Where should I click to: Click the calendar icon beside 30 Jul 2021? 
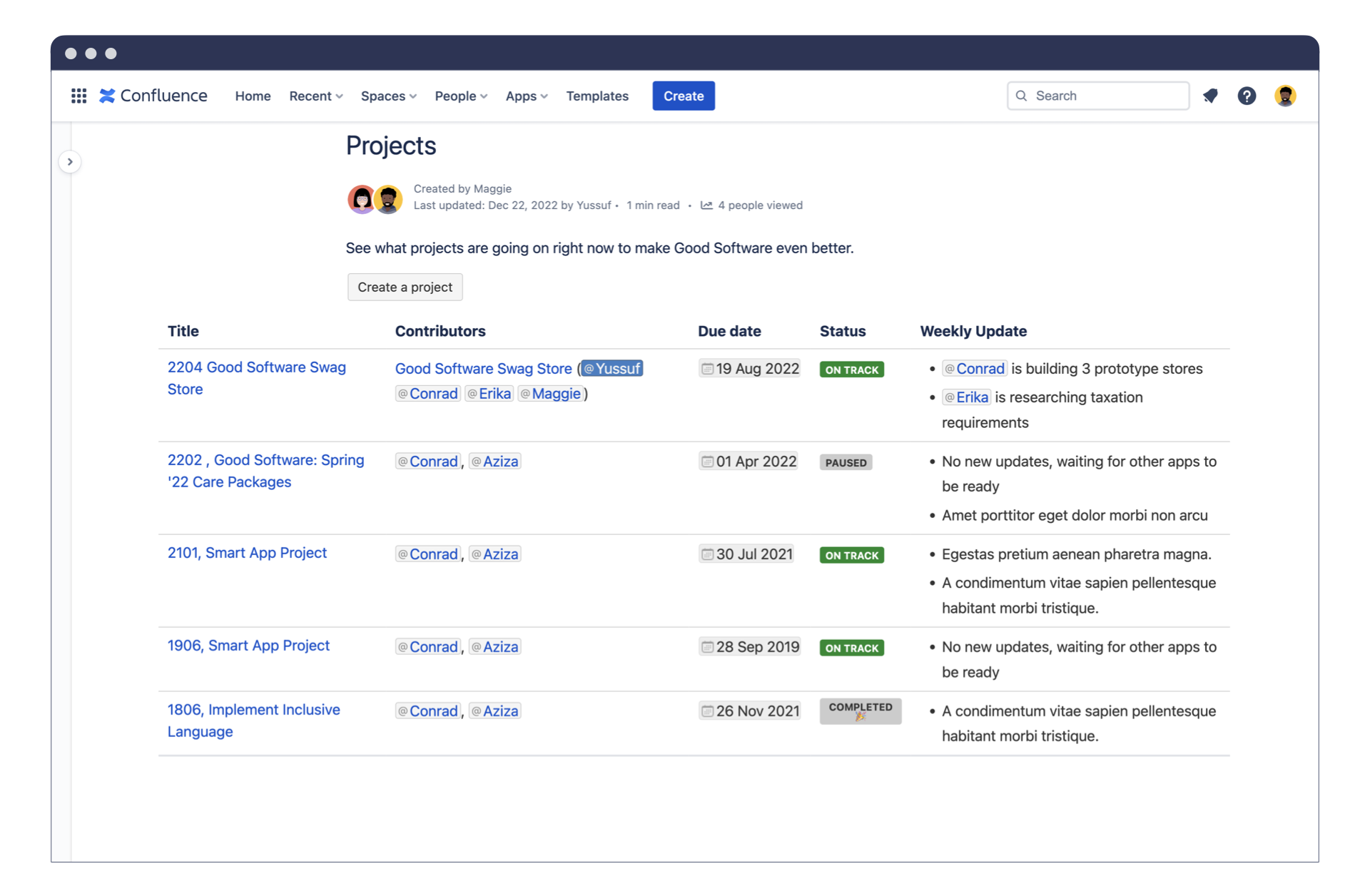[707, 554]
